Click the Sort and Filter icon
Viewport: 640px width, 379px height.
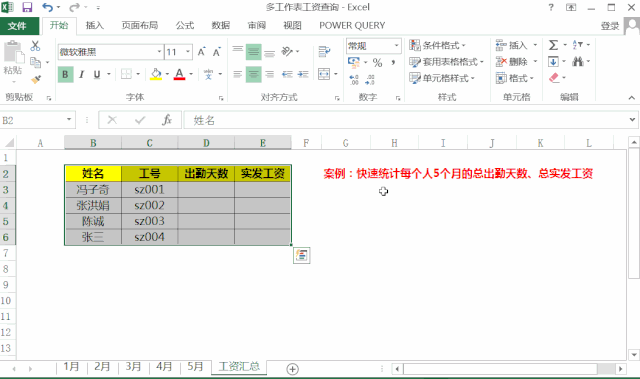[578, 45]
